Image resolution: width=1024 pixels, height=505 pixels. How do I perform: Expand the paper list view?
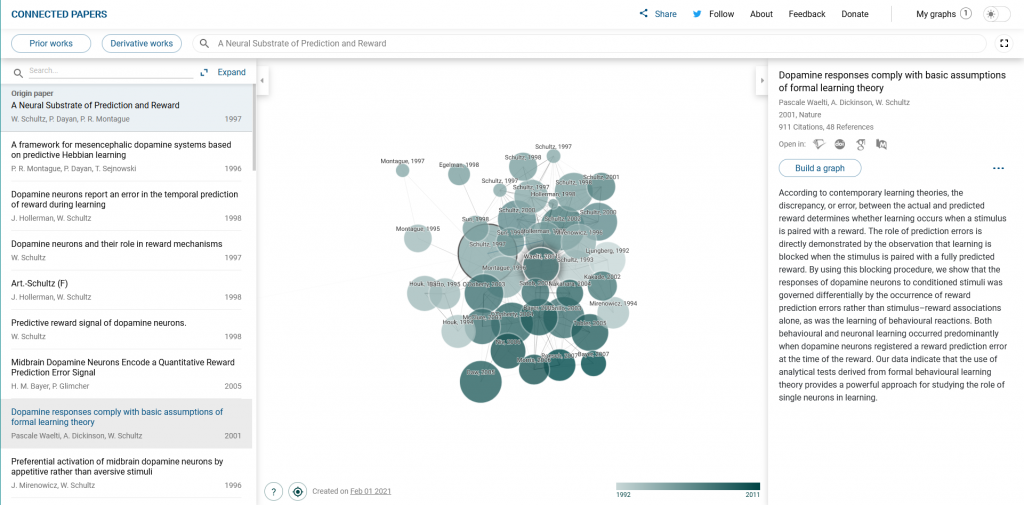coord(224,72)
